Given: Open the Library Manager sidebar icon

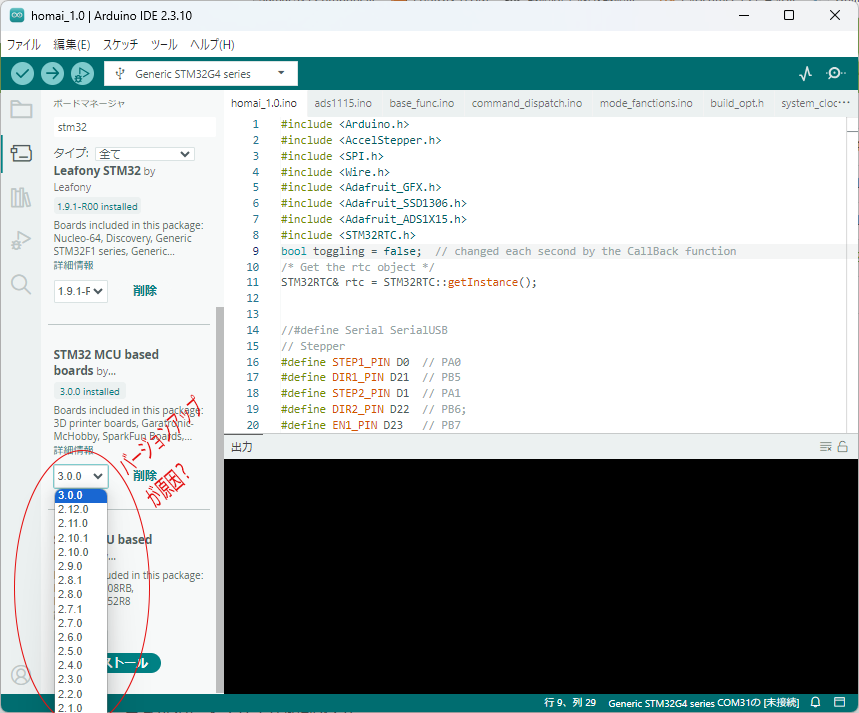Looking at the screenshot, I should click(x=21, y=197).
